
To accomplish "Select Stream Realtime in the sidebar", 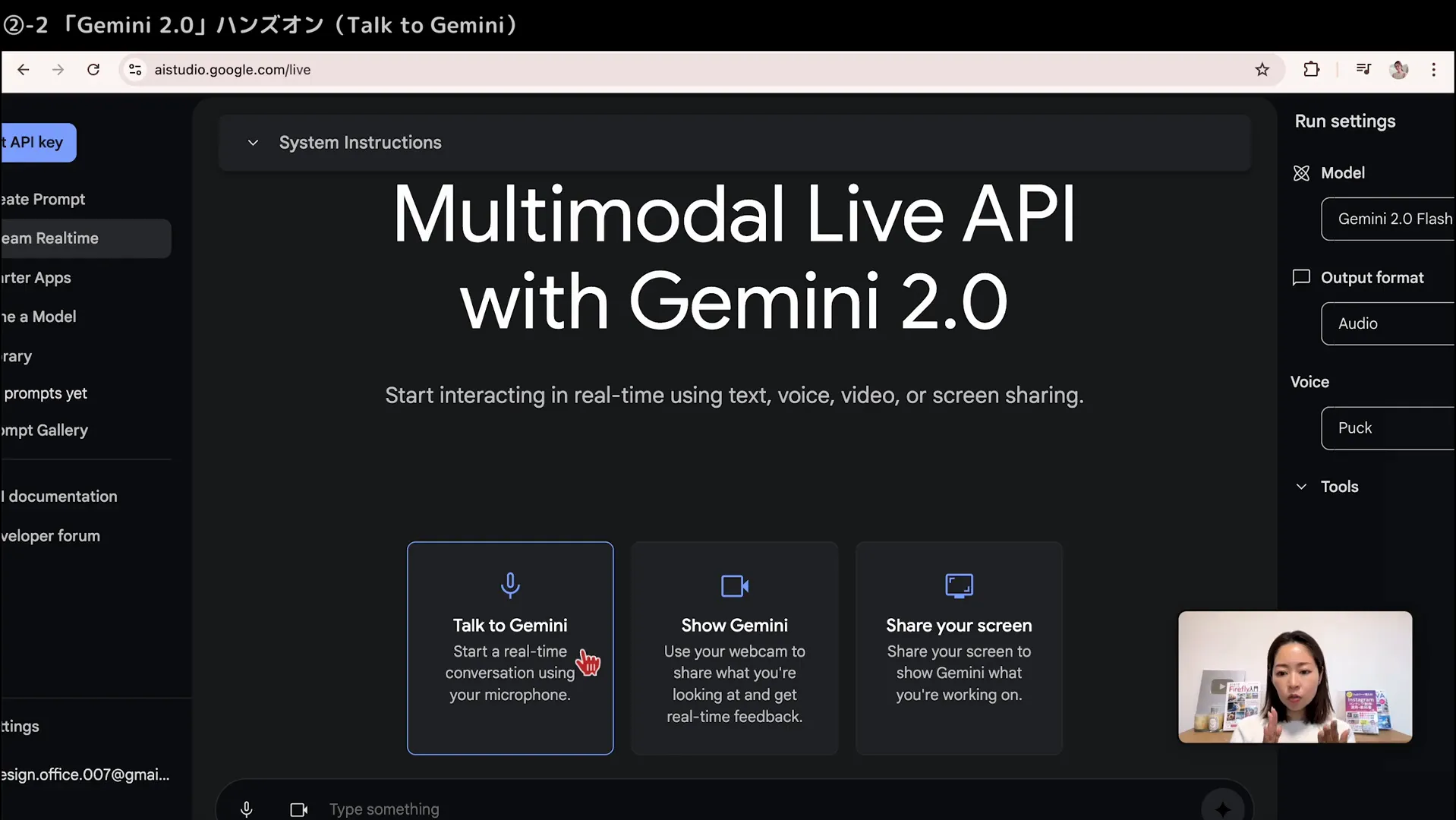I will pyautogui.click(x=85, y=238).
